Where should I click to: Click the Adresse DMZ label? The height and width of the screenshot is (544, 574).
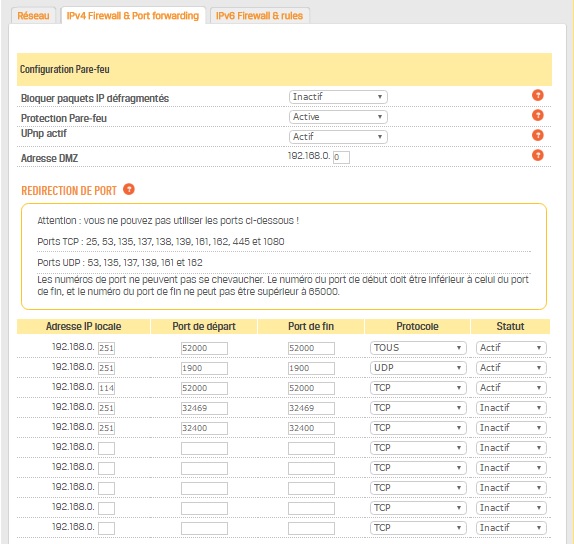49,158
